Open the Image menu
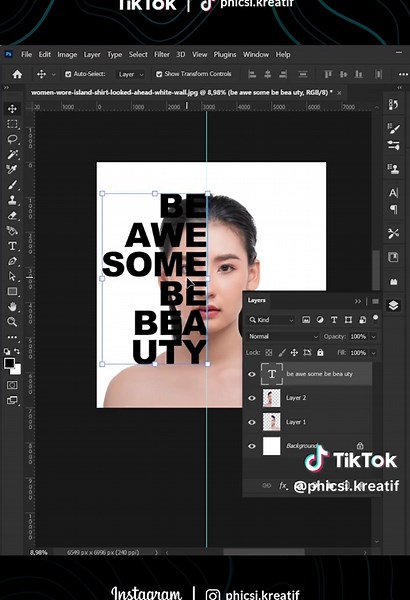 (x=67, y=54)
